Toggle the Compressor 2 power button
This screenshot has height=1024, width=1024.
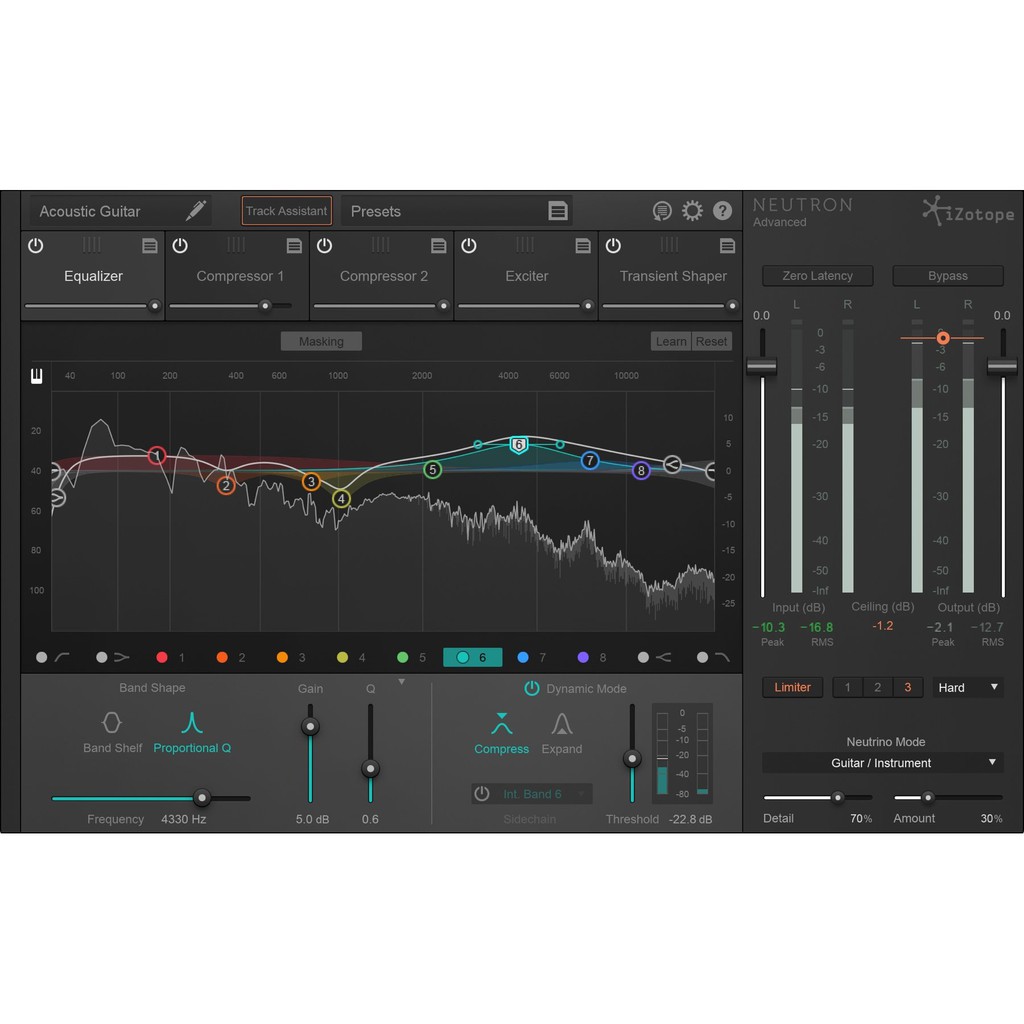click(x=324, y=246)
